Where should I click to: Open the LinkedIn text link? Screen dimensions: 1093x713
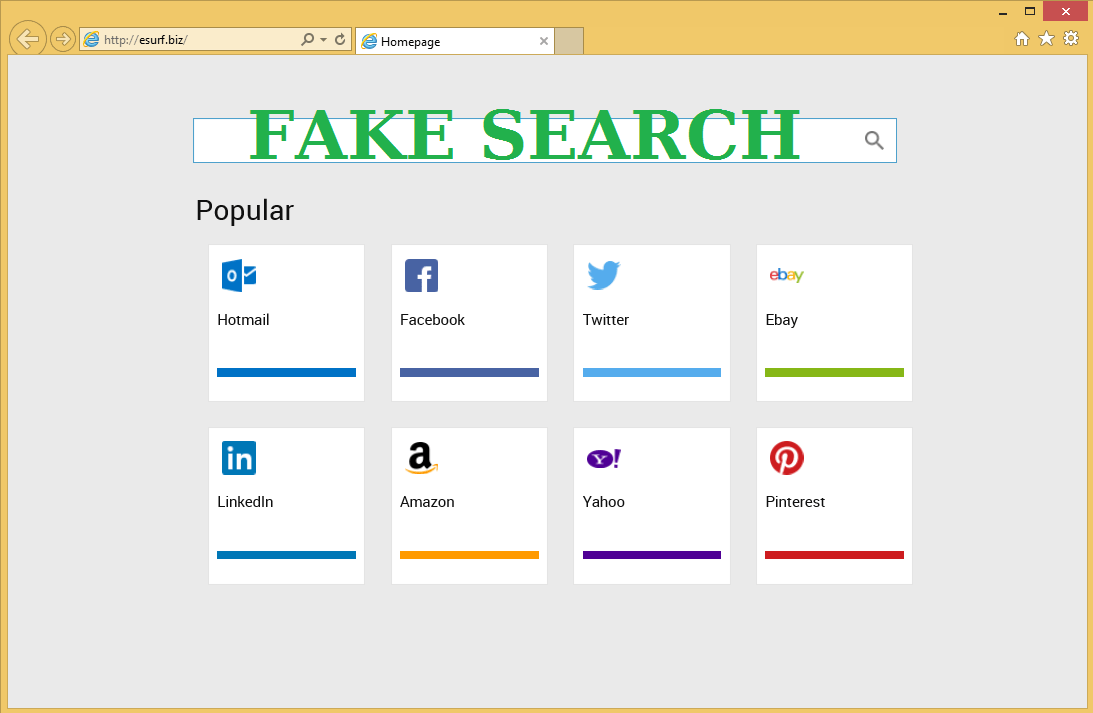coord(245,502)
